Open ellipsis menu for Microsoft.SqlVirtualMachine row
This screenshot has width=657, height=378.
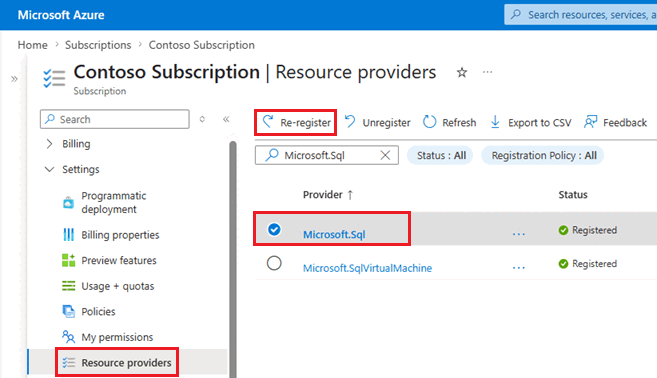[x=519, y=267]
